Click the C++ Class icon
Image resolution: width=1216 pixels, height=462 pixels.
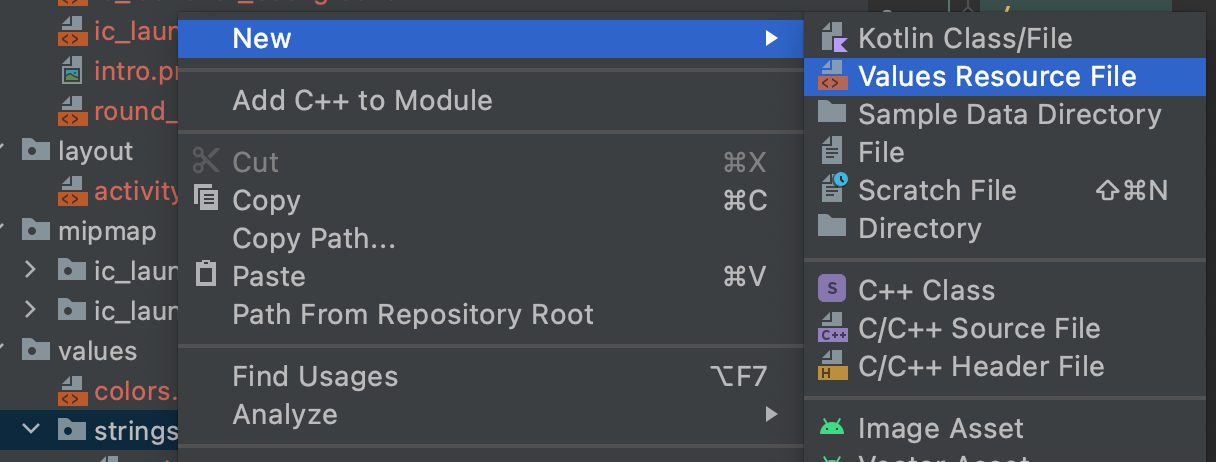tap(832, 290)
